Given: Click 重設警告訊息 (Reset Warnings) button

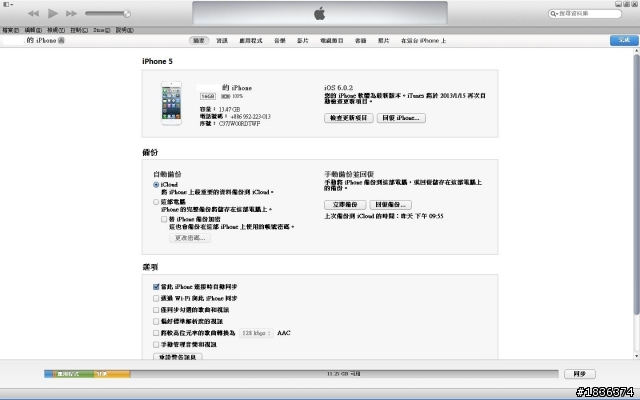Looking at the screenshot, I should [178, 357].
